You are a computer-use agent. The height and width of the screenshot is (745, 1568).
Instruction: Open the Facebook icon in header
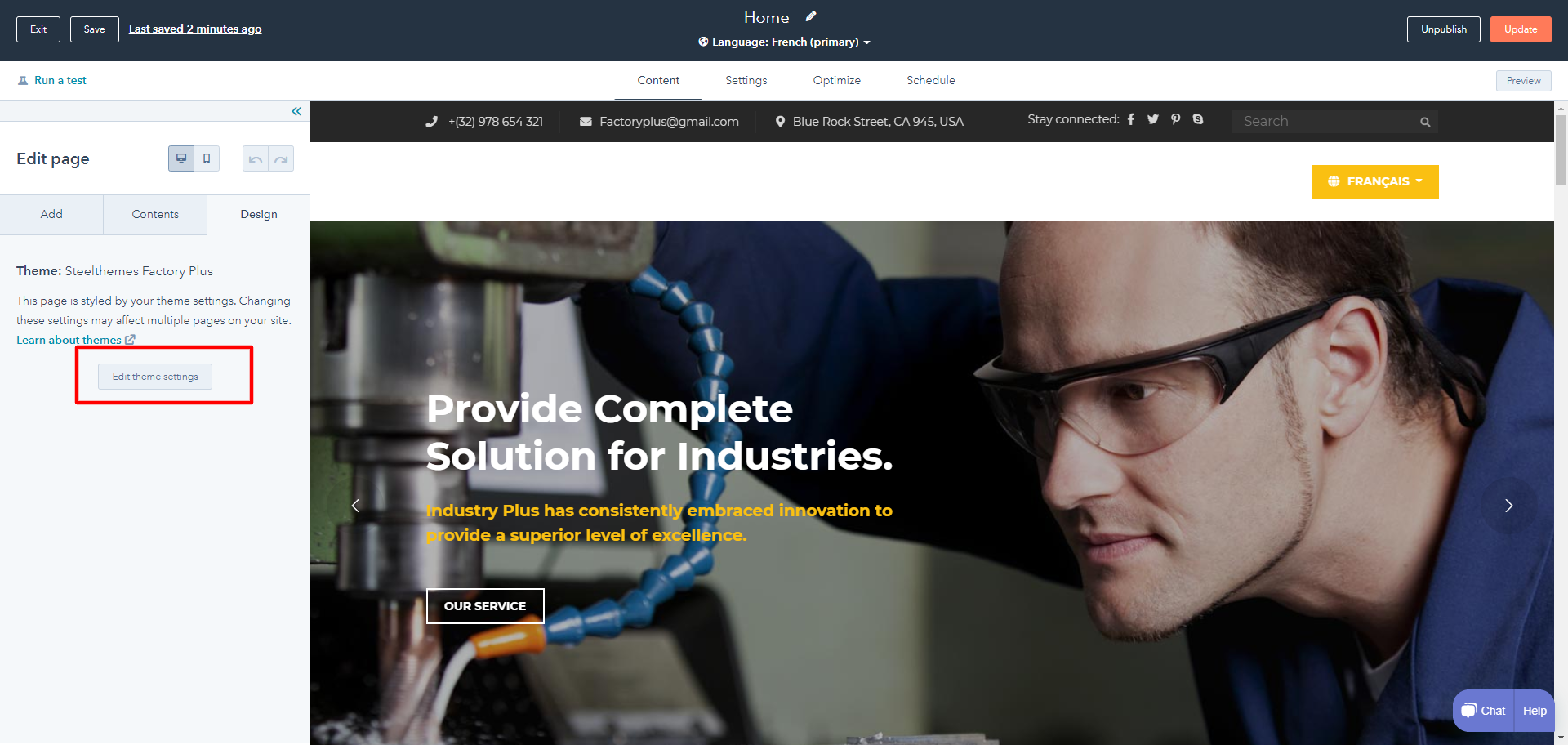(x=1131, y=119)
